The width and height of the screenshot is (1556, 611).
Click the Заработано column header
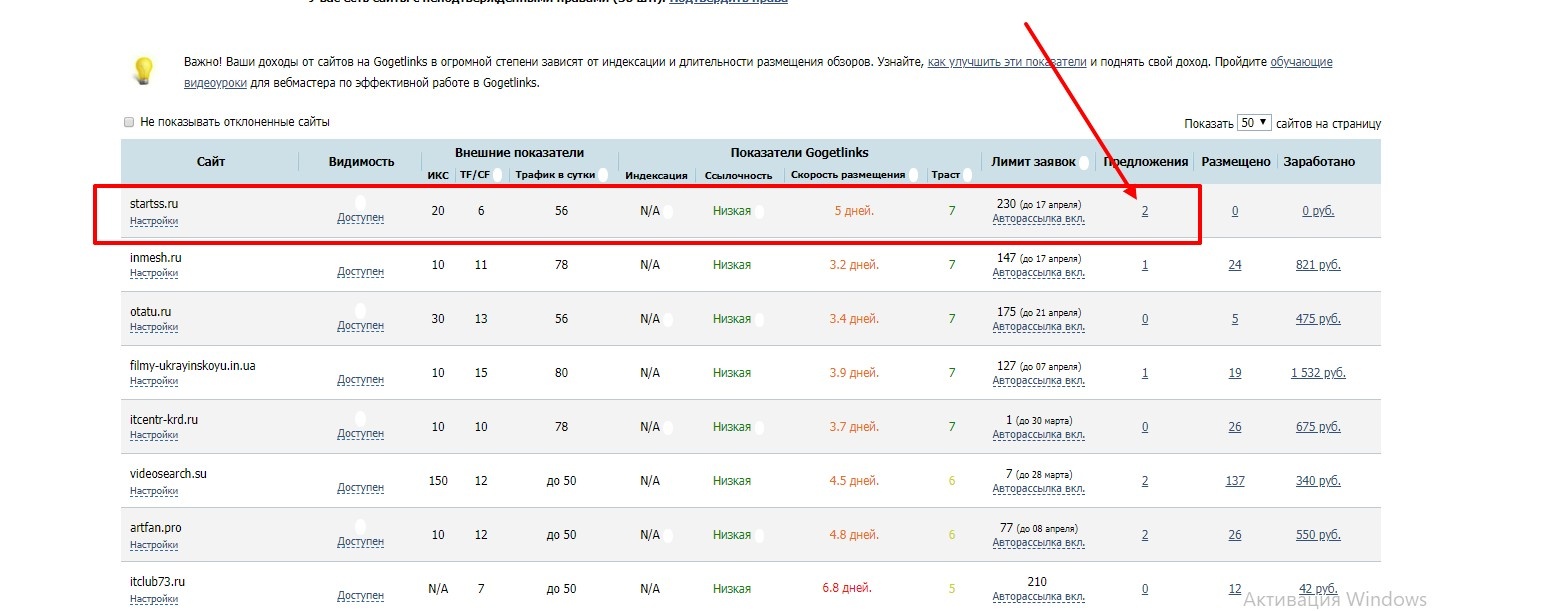click(x=1319, y=161)
